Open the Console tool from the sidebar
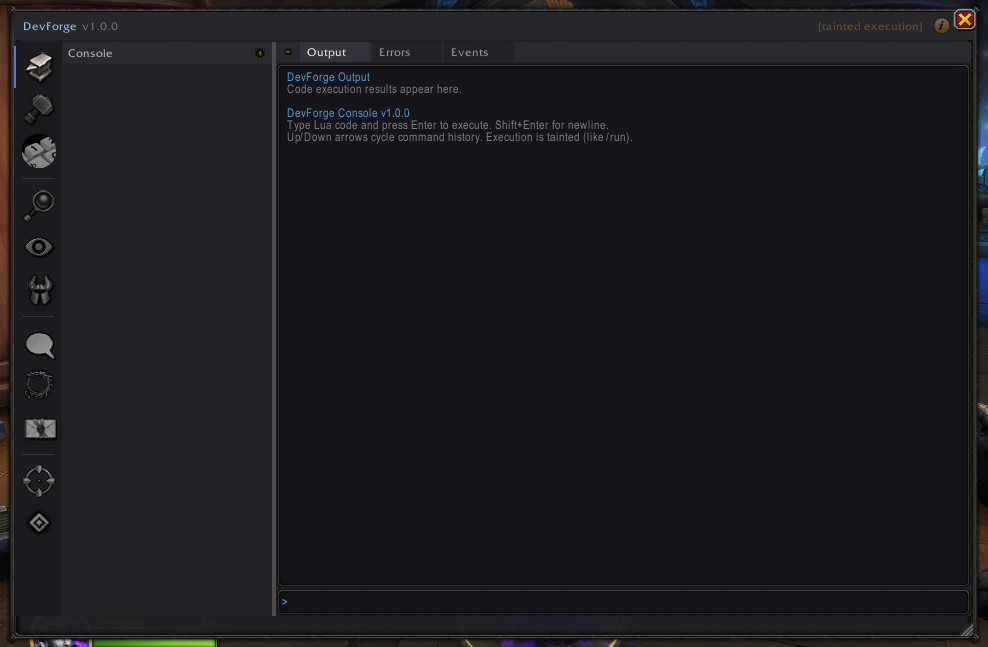The image size is (988, 647). click(38, 66)
